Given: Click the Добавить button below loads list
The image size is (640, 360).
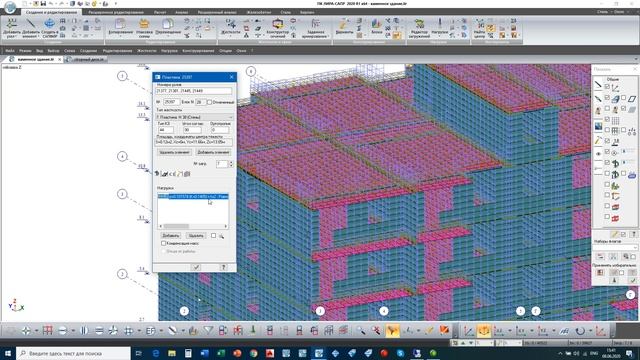Looking at the screenshot, I should click(171, 236).
